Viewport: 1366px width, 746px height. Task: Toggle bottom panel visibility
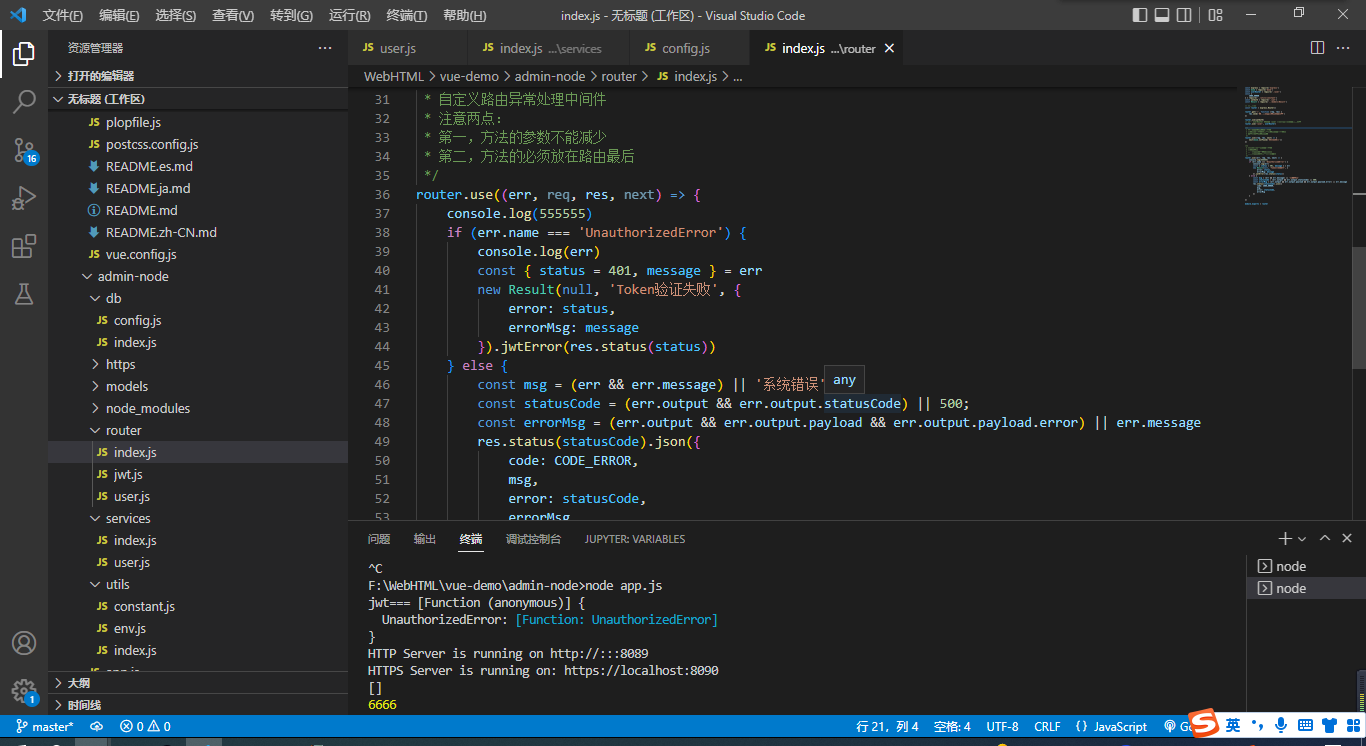(x=1162, y=15)
